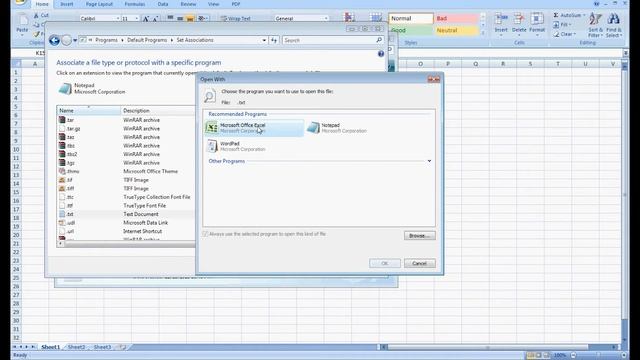640x360 pixels.
Task: Open help icon in Set Associations window
Action: [381, 54]
